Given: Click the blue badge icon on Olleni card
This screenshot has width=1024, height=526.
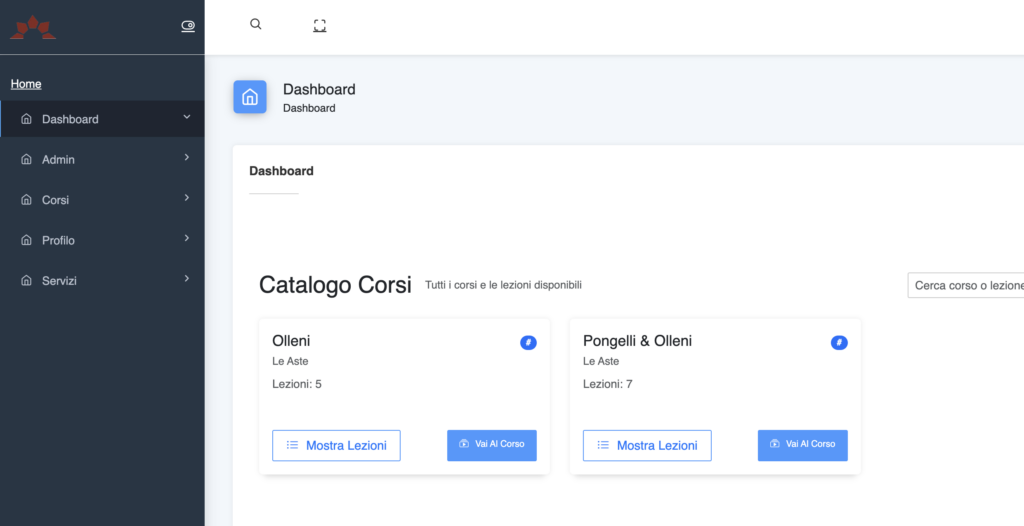Looking at the screenshot, I should 528,343.
